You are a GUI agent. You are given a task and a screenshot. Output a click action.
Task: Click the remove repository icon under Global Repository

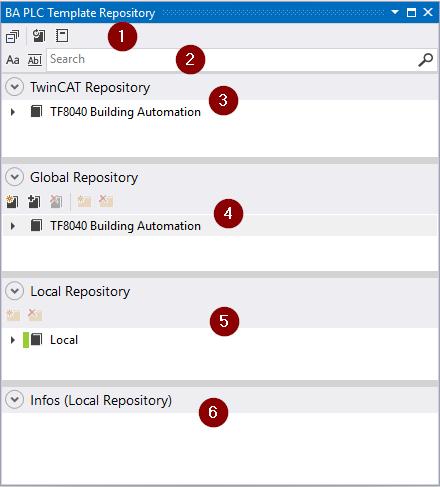pos(56,202)
